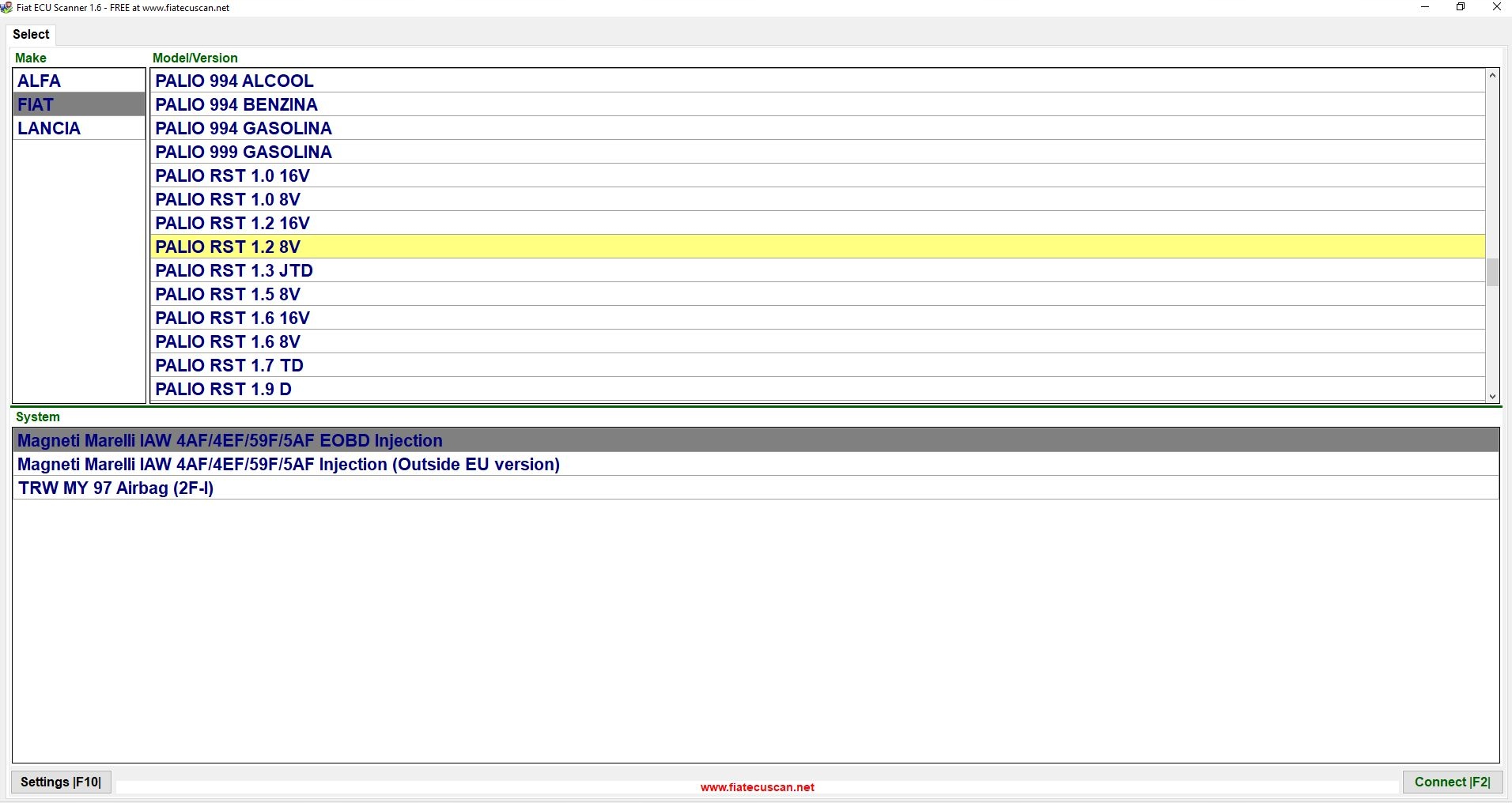Screen dimensions: 1512x803
Task: Click the Fiat ECU Scanner title bar icon
Action: pos(7,8)
